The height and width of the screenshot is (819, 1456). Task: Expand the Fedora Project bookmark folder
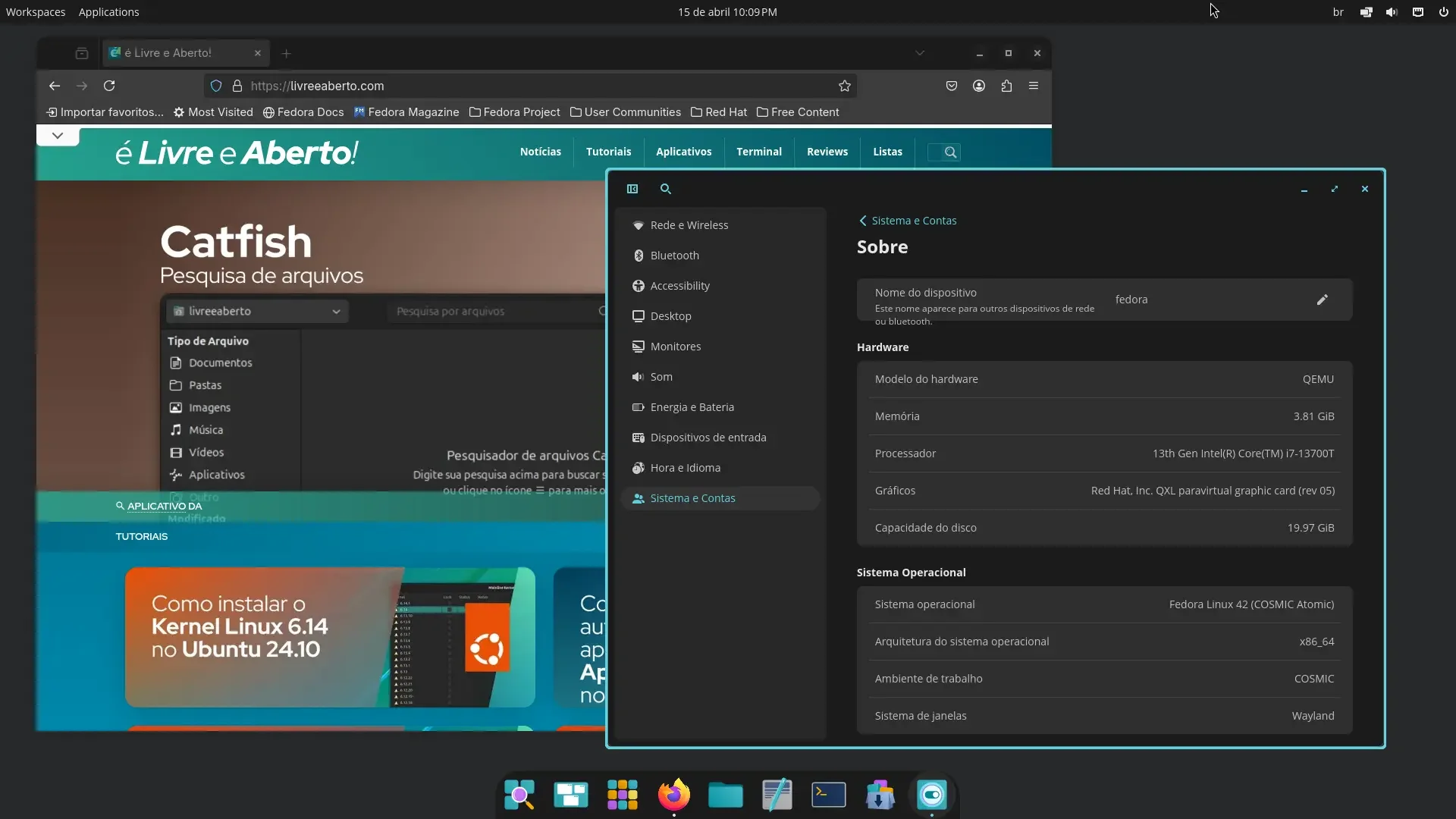click(x=515, y=112)
